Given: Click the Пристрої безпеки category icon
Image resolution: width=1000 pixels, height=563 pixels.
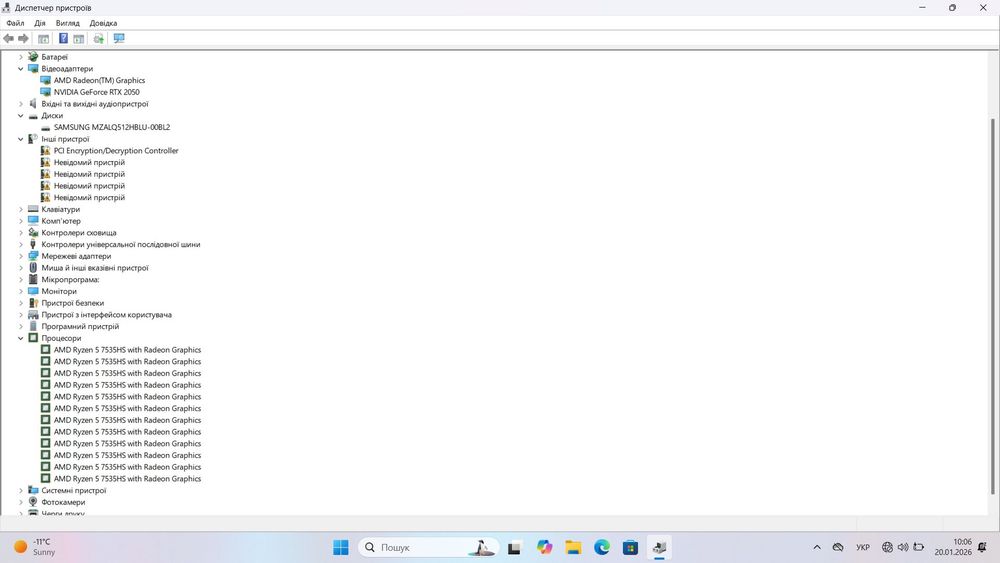Looking at the screenshot, I should [x=33, y=303].
